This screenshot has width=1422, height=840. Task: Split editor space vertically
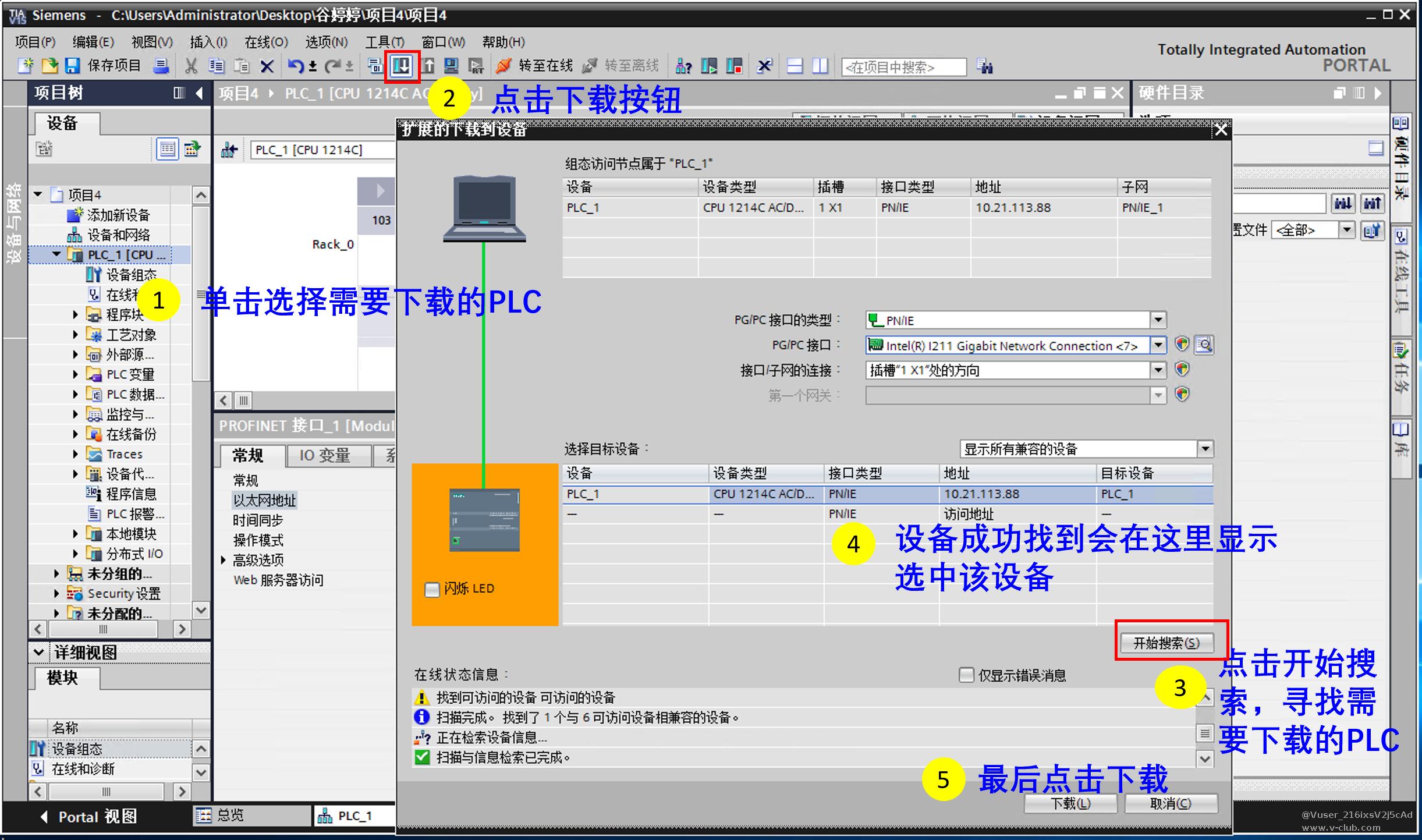pos(820,66)
